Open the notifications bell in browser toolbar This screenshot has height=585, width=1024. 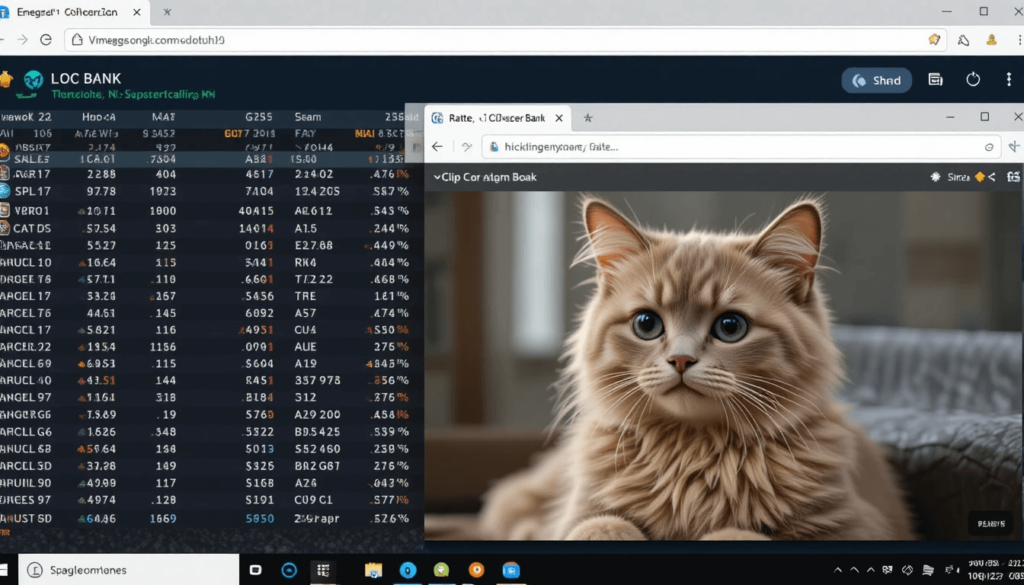click(x=963, y=40)
